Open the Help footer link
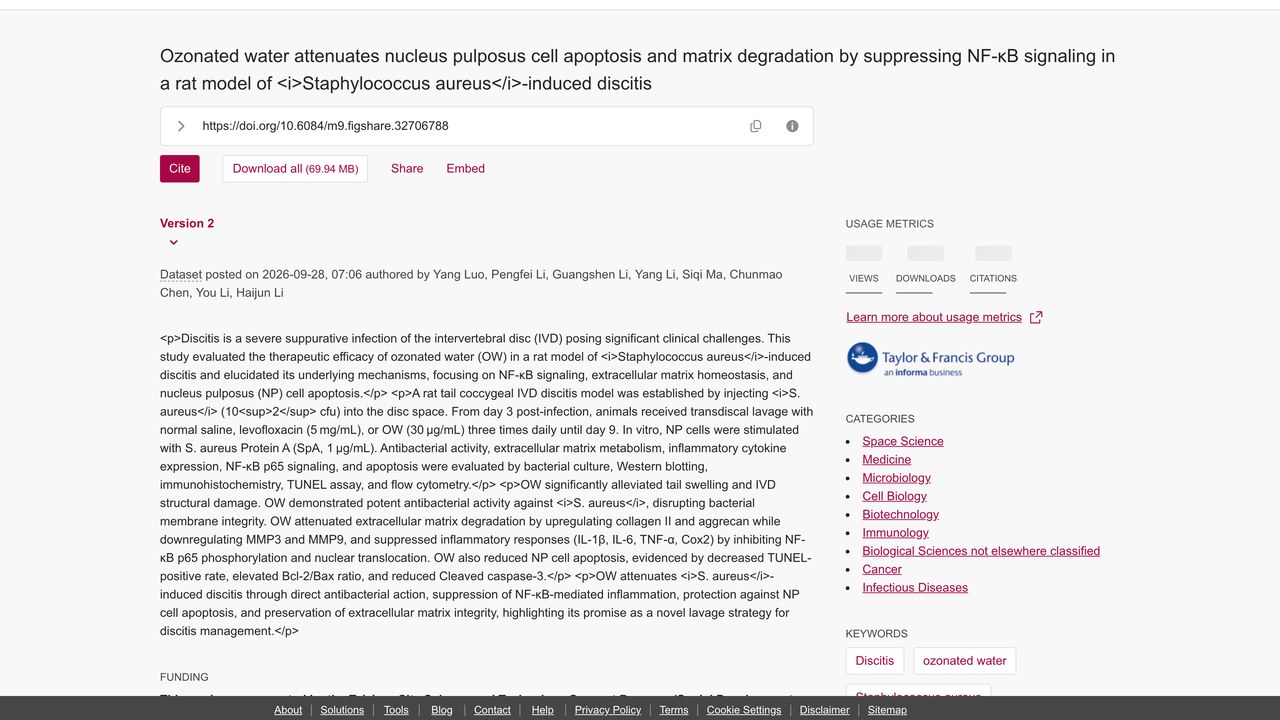 point(543,710)
